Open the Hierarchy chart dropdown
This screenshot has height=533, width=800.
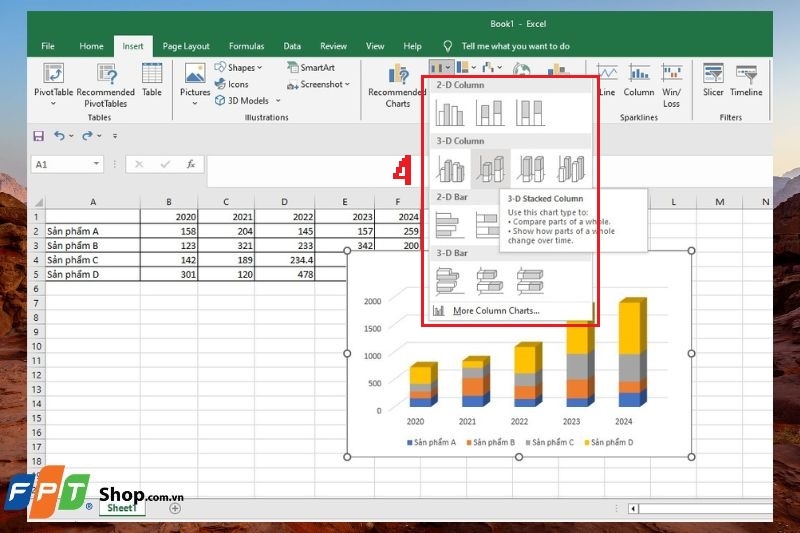pos(466,67)
